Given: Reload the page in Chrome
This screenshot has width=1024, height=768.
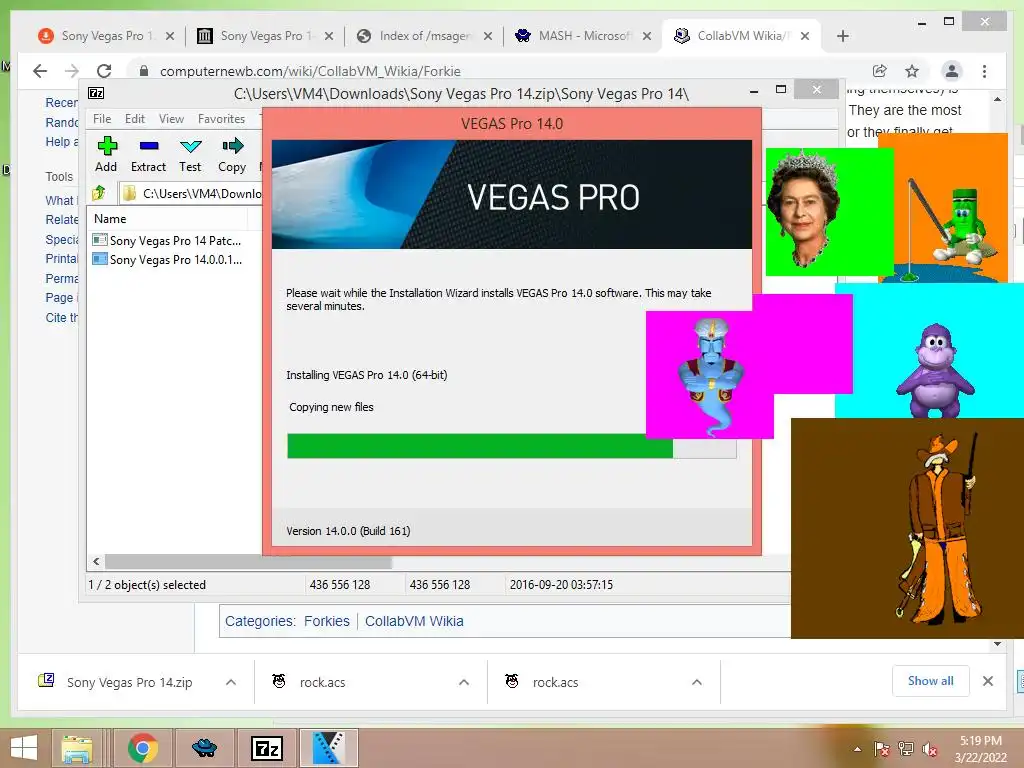Looking at the screenshot, I should 104,71.
